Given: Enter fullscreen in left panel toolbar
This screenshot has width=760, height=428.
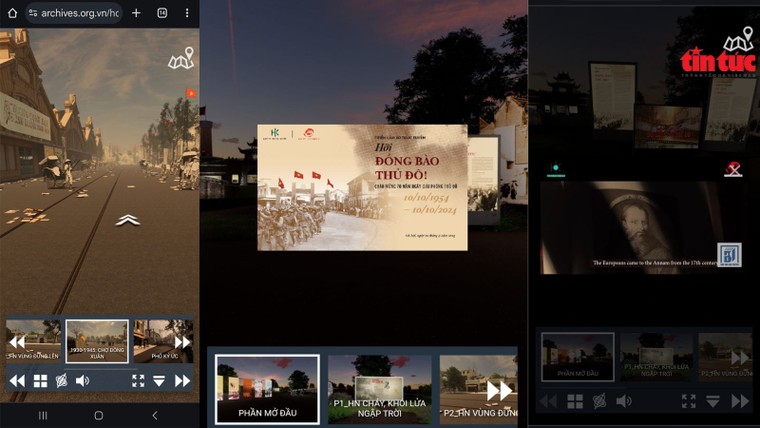Looking at the screenshot, I should [138, 381].
